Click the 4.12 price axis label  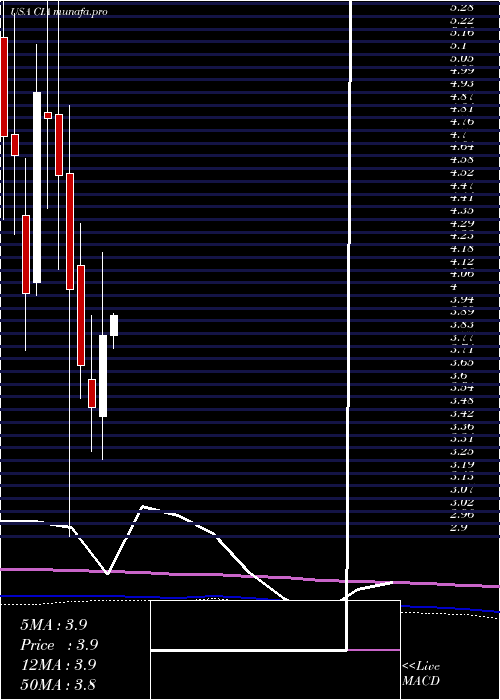(x=462, y=261)
